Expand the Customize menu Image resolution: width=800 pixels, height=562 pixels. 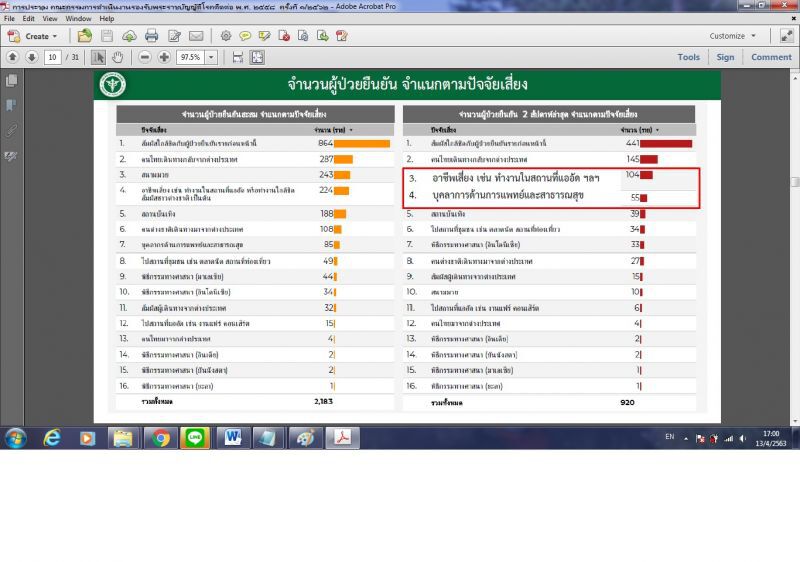733,36
